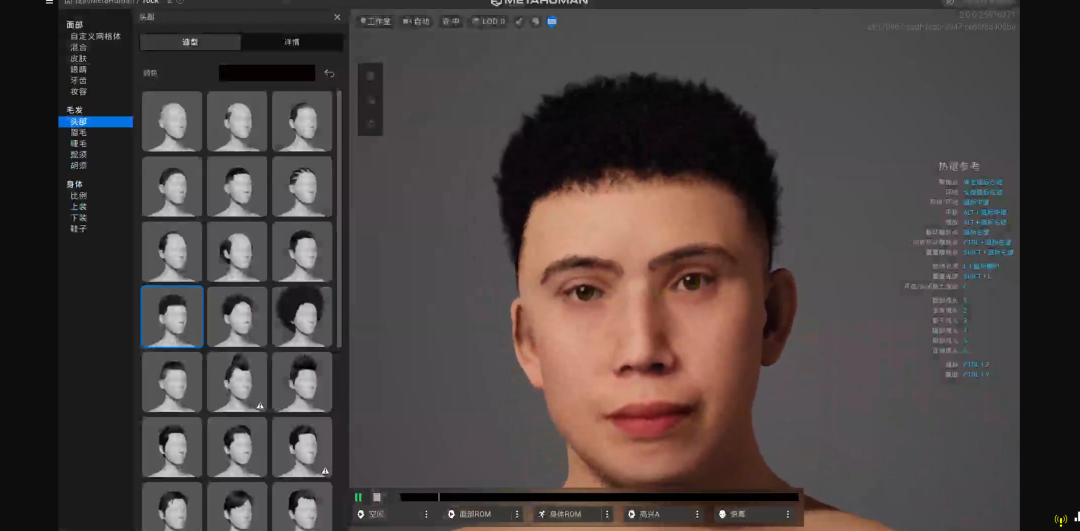Open the 中 quality dropdown
Viewport: 1080px width, 531px height.
[x=451, y=21]
